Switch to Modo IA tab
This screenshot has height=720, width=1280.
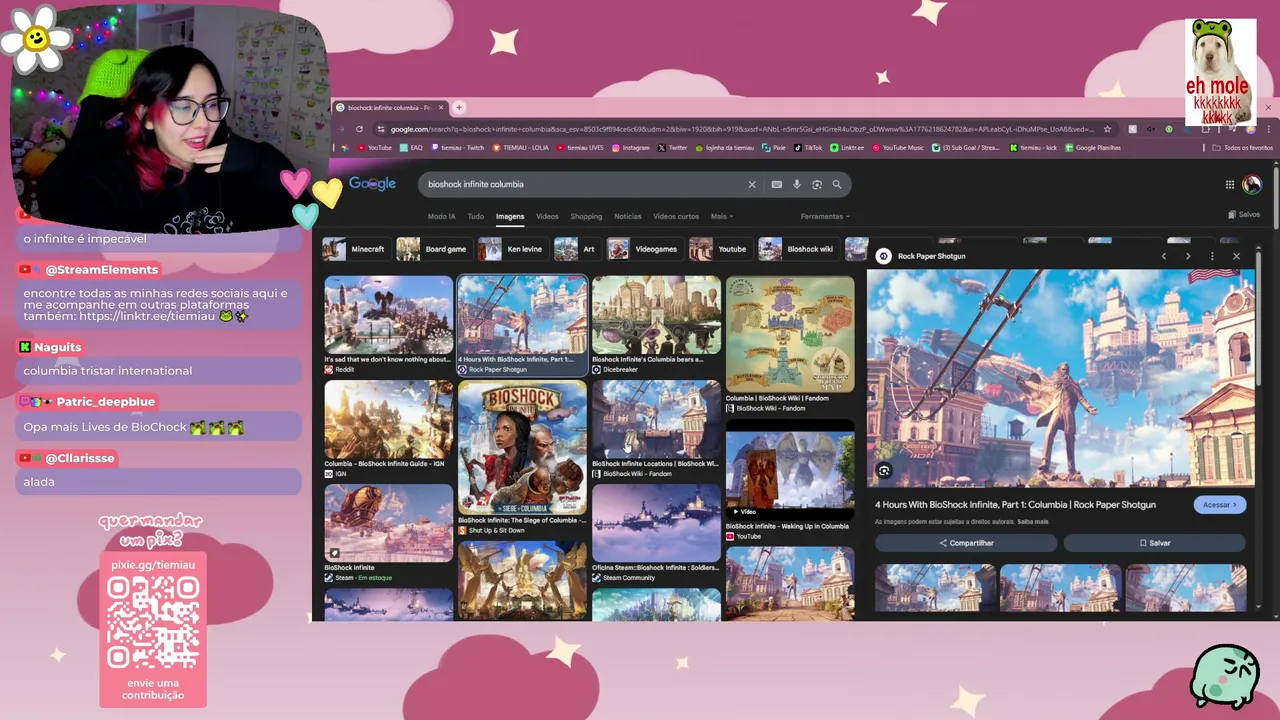pos(441,216)
